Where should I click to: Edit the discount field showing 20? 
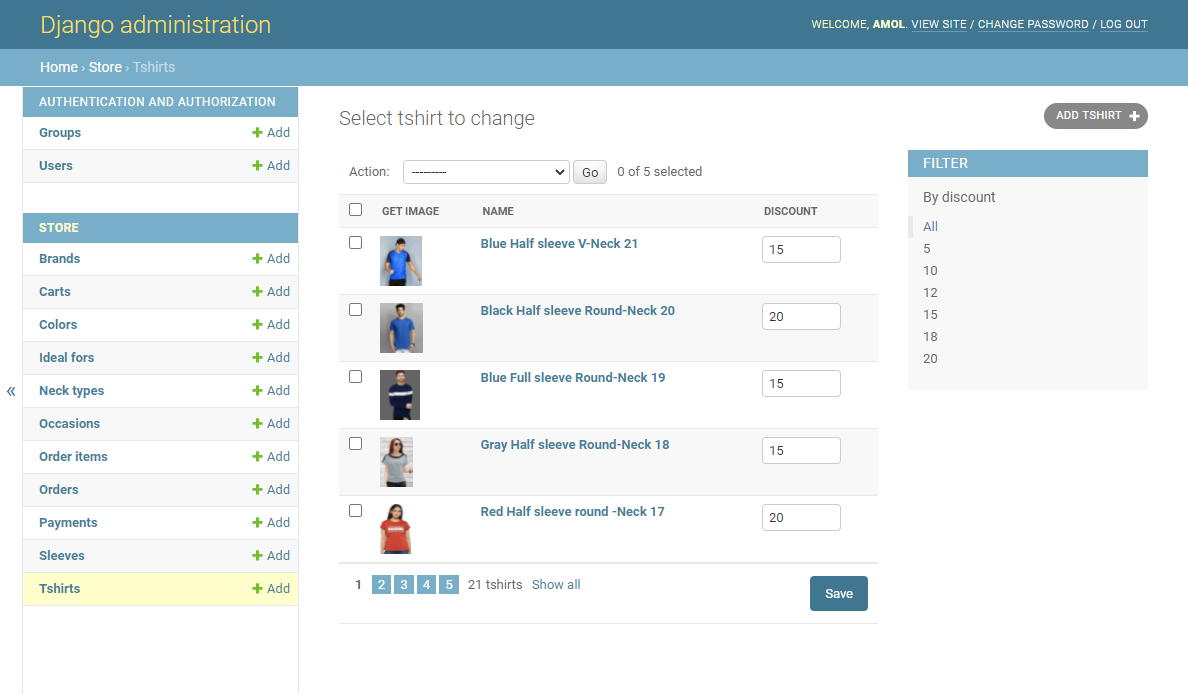coord(801,316)
